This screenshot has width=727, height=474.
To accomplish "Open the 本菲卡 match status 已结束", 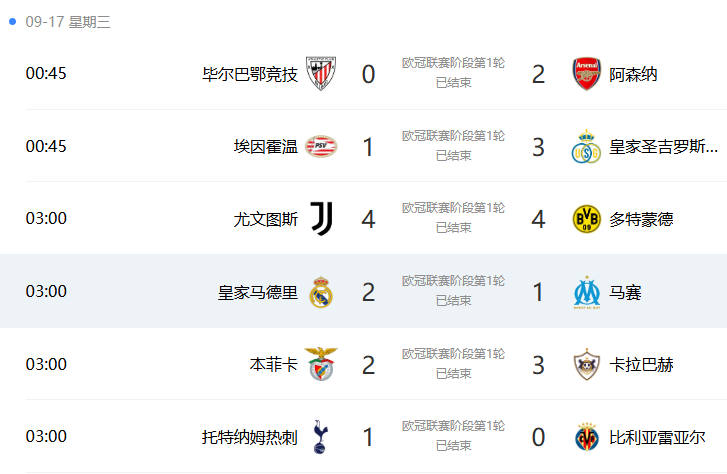I will pos(453,373).
